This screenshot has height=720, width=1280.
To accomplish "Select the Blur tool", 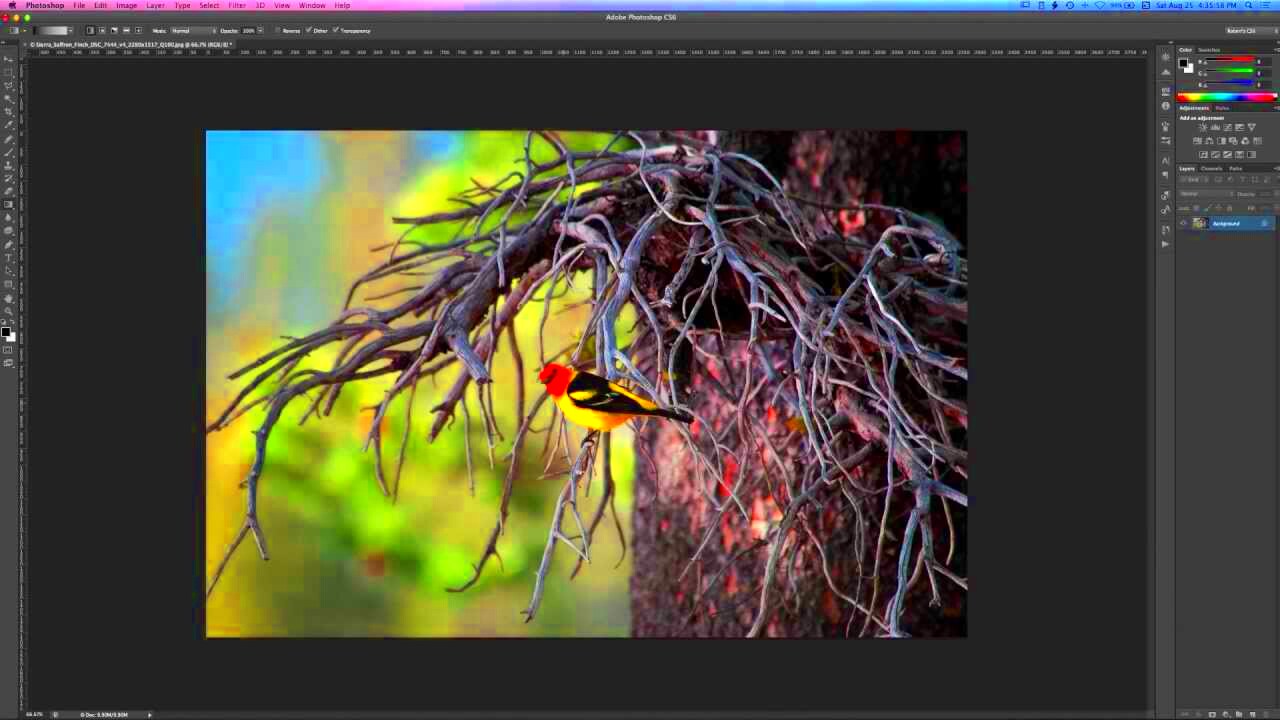I will [x=9, y=218].
